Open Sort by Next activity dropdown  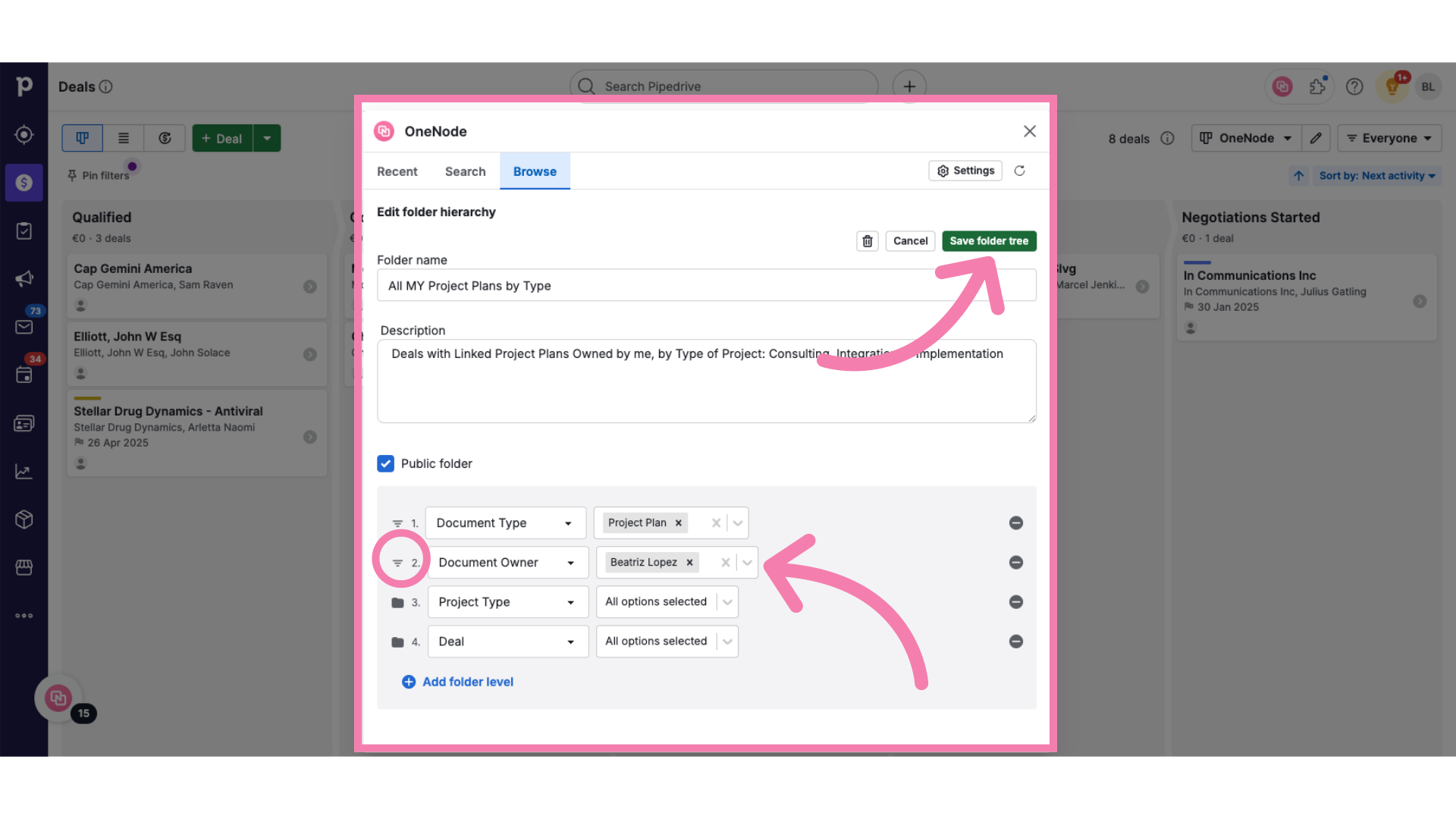point(1377,176)
